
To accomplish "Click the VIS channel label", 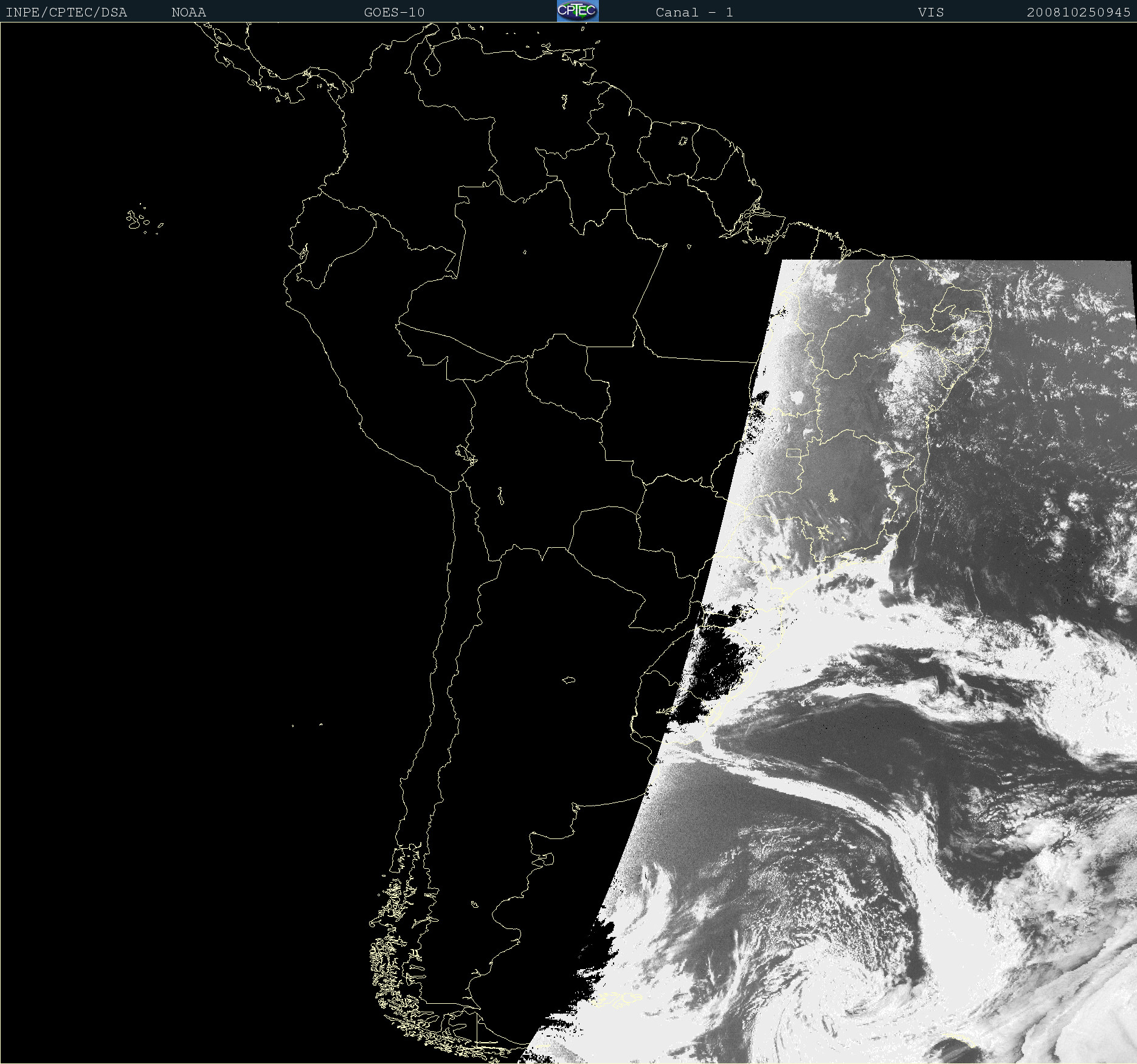I will tap(931, 12).
